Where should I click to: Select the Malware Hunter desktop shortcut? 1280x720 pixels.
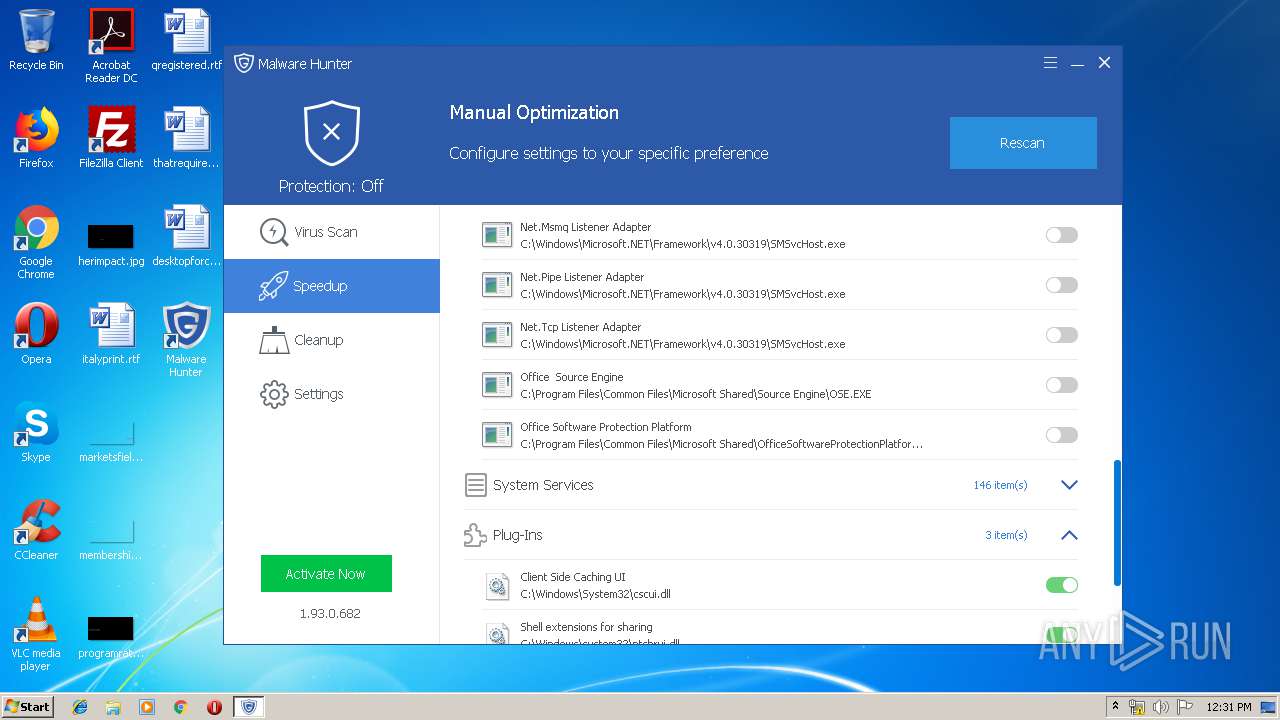[x=186, y=339]
